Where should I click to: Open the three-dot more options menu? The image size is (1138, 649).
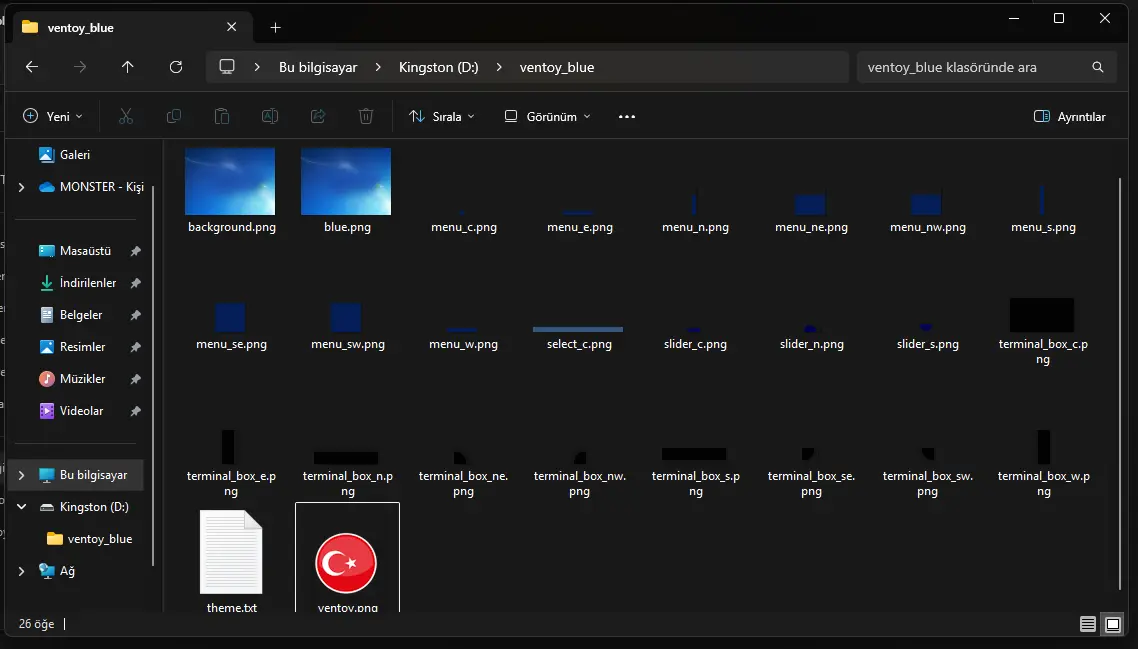click(x=627, y=116)
